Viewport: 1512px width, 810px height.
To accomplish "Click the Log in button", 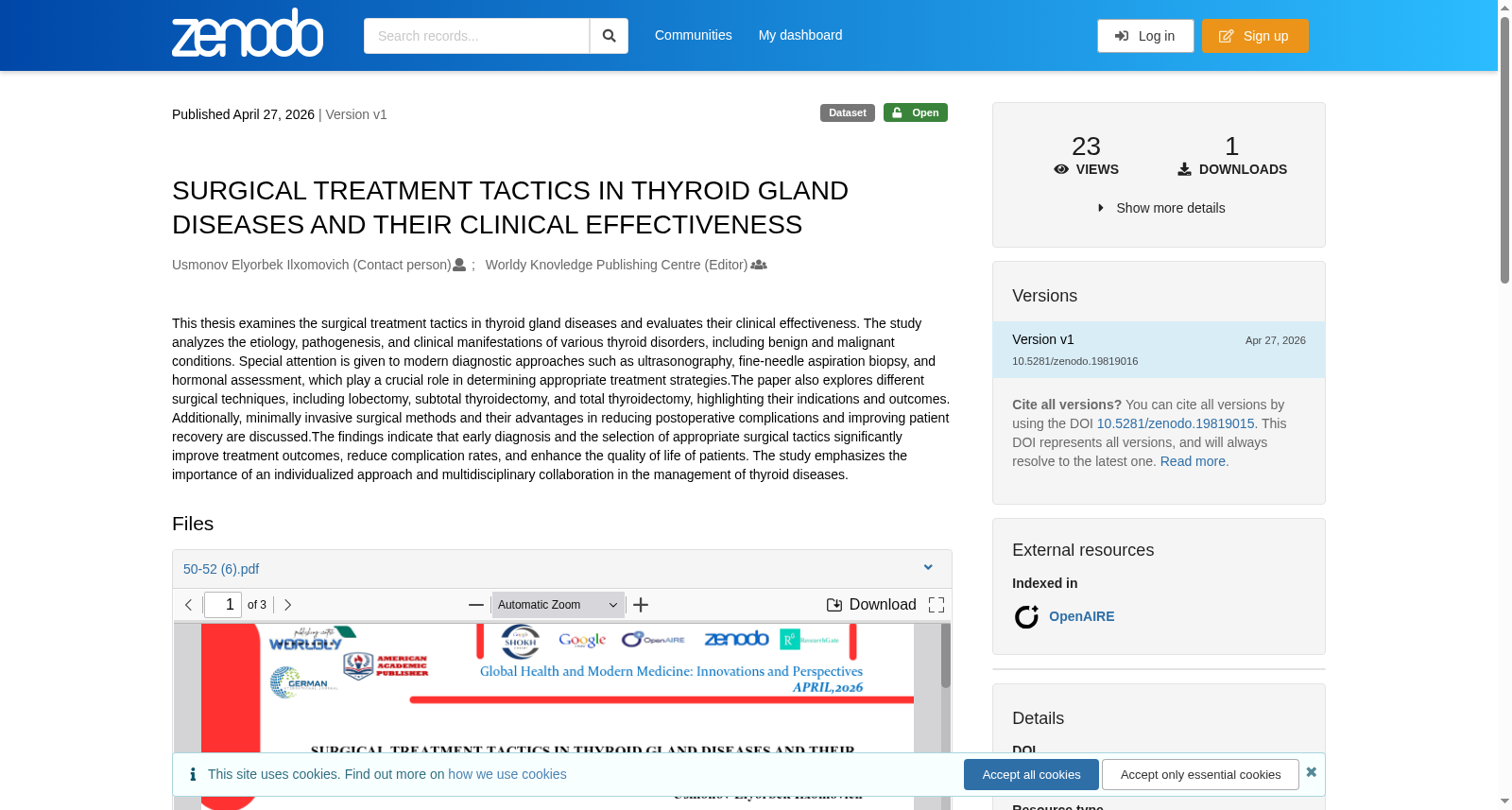I will pos(1145,36).
